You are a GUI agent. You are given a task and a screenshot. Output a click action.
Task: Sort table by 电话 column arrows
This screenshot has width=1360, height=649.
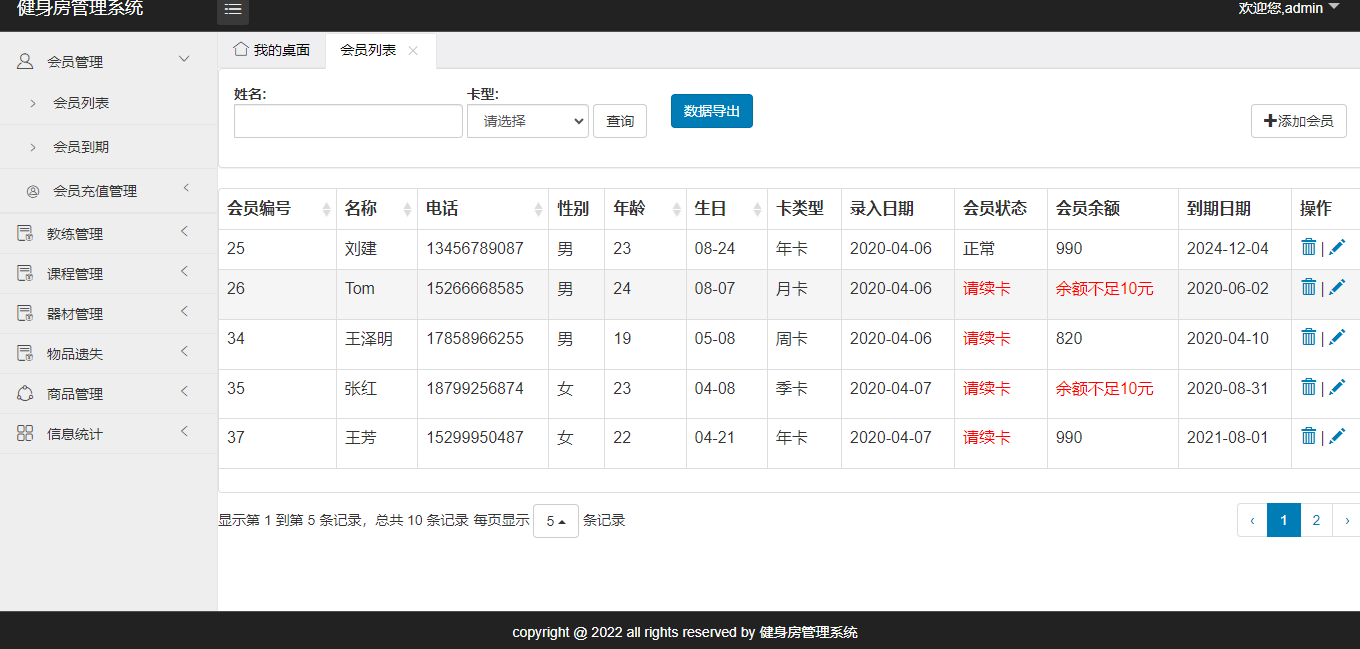coord(538,209)
